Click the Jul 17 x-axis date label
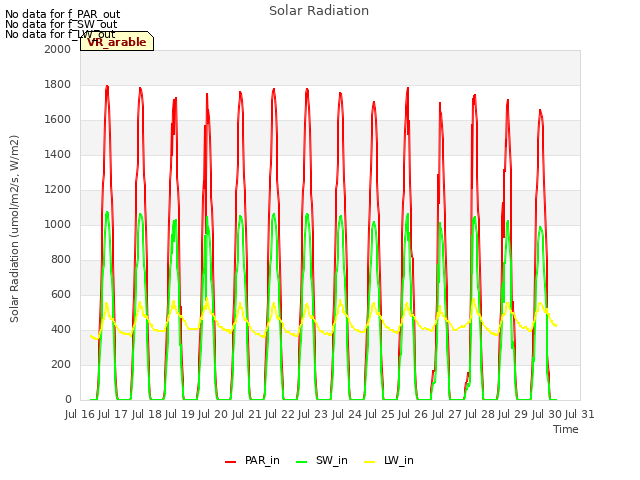The width and height of the screenshot is (640, 480). (x=113, y=414)
